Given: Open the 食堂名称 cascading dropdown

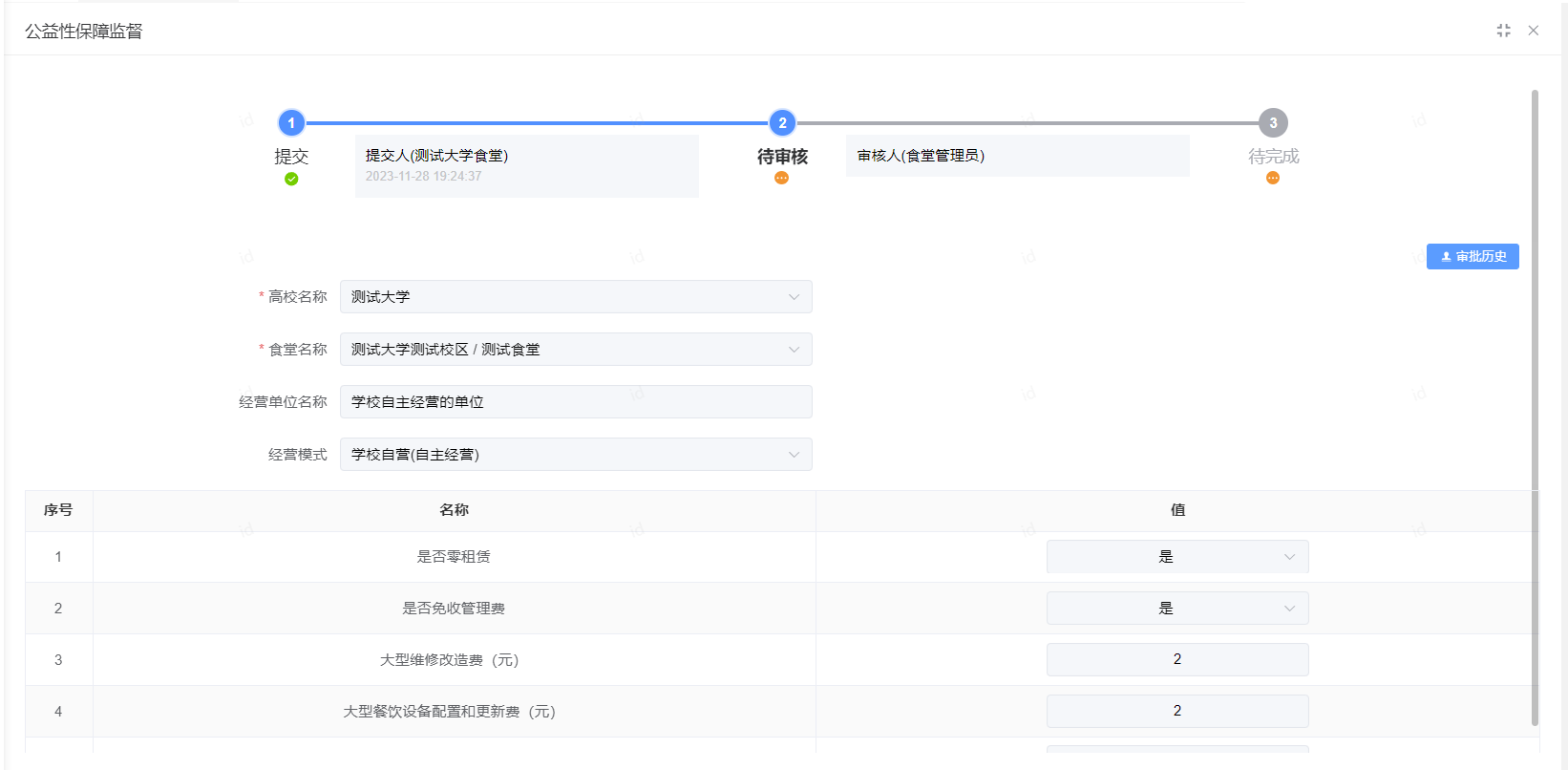Looking at the screenshot, I should coord(575,350).
